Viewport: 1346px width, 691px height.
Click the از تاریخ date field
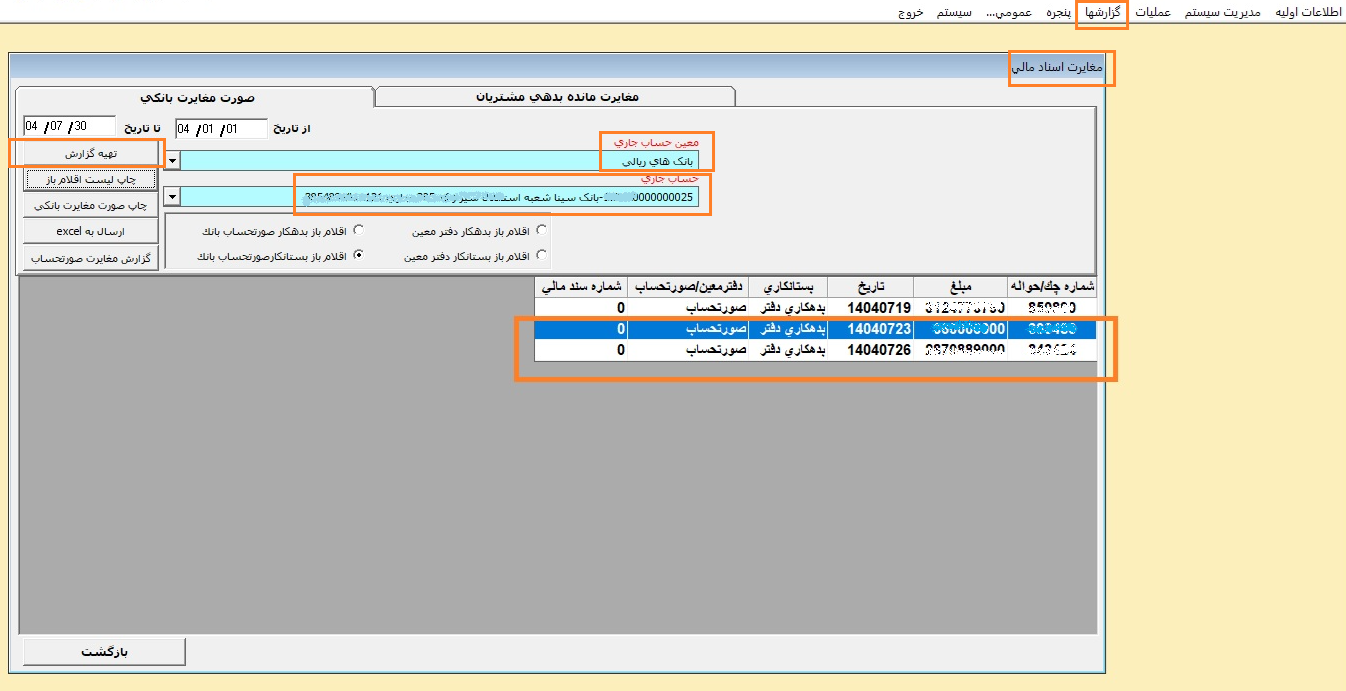tap(221, 128)
